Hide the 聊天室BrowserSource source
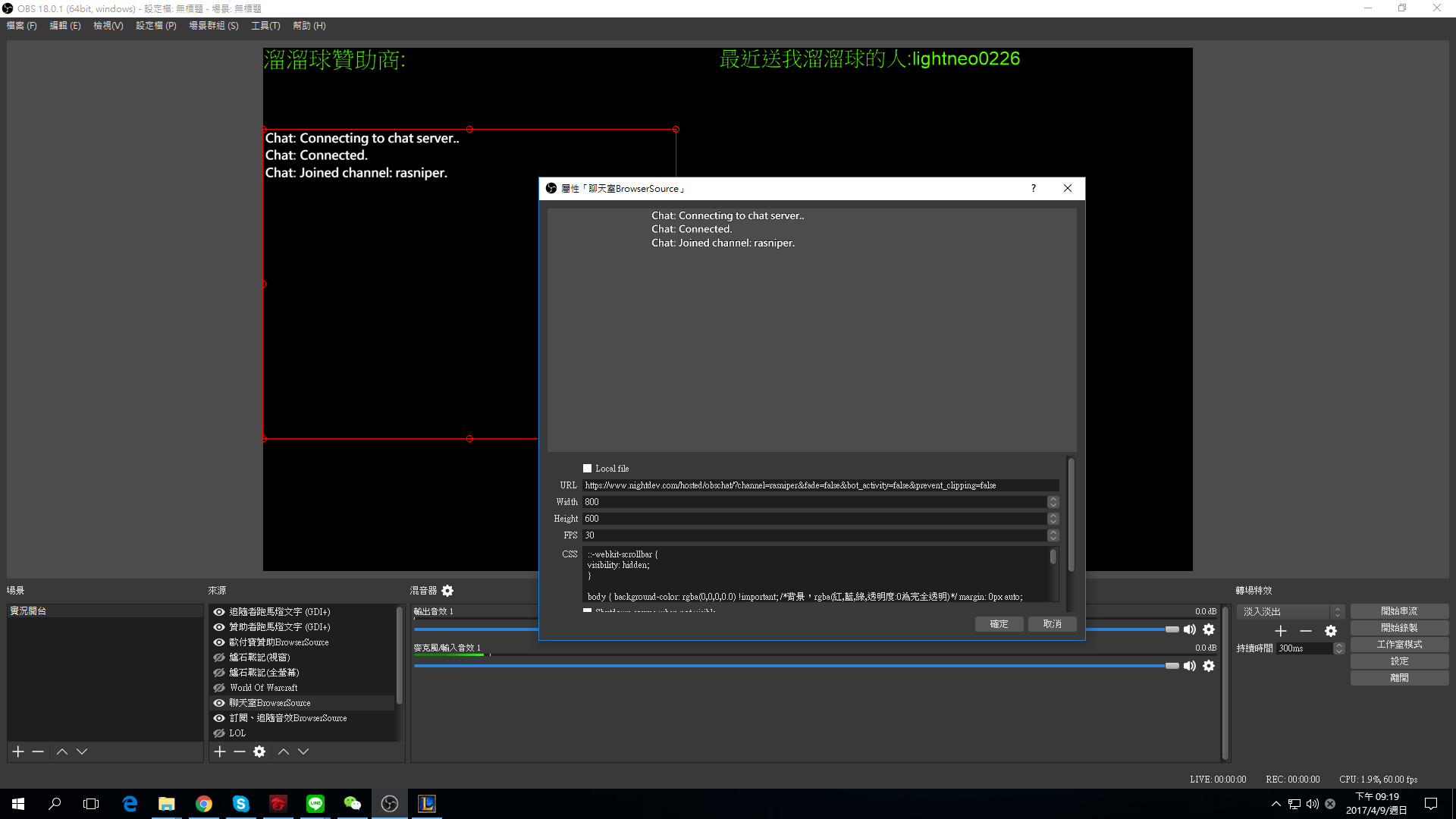This screenshot has width=1456, height=819. (x=219, y=703)
